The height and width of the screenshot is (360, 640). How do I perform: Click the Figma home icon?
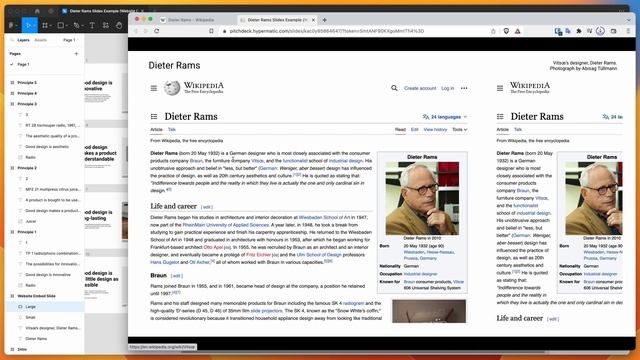click(x=37, y=11)
